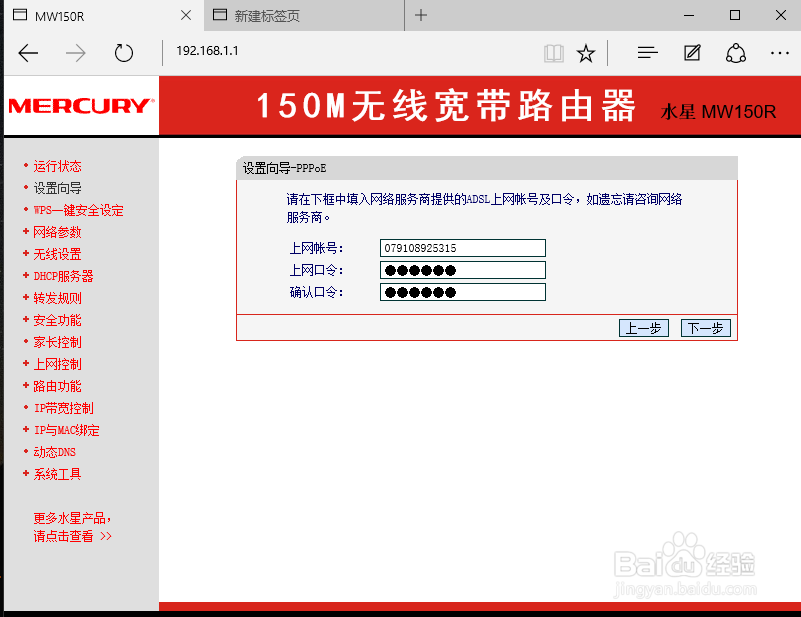Open 运行状态 in sidebar
The width and height of the screenshot is (801, 617).
(57, 166)
